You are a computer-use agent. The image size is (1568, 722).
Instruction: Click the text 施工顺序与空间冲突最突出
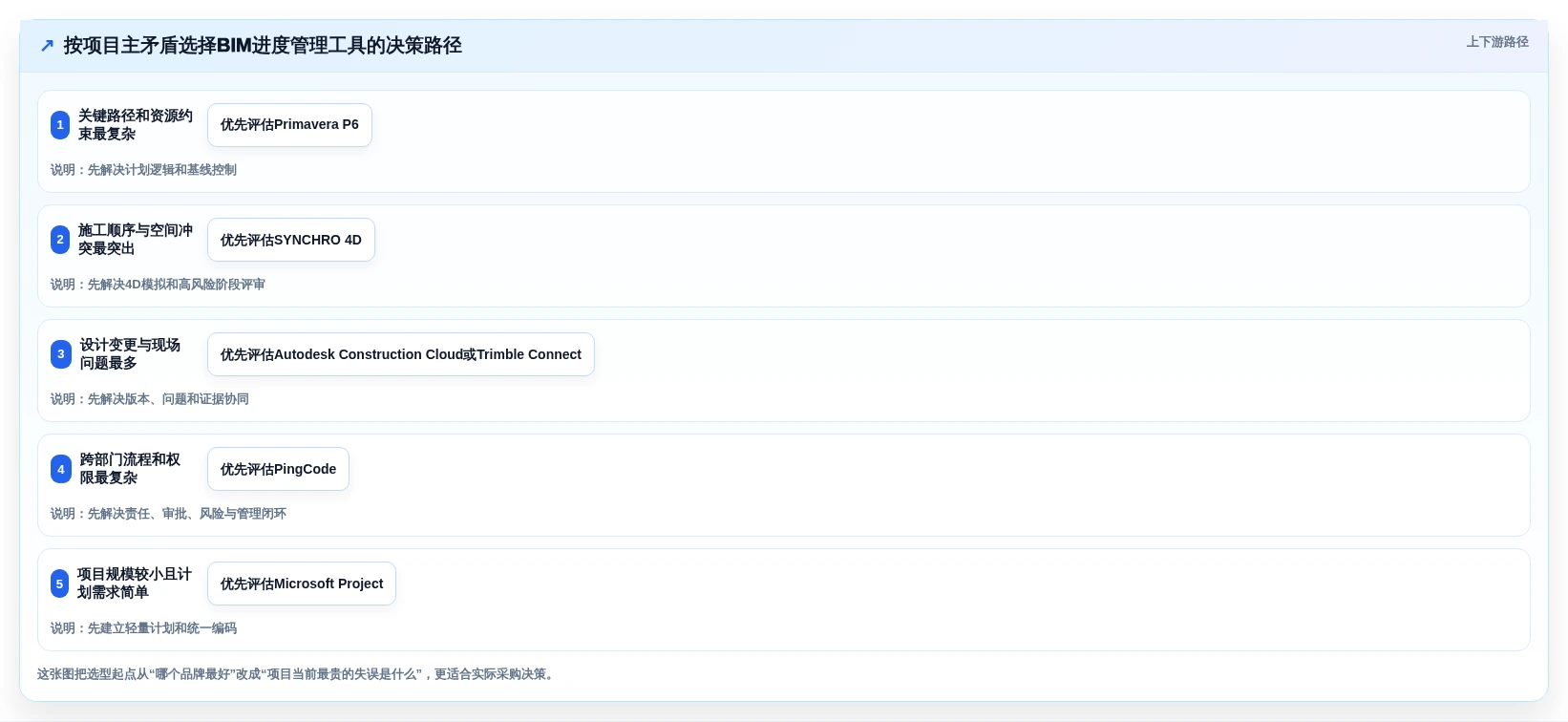click(x=136, y=240)
